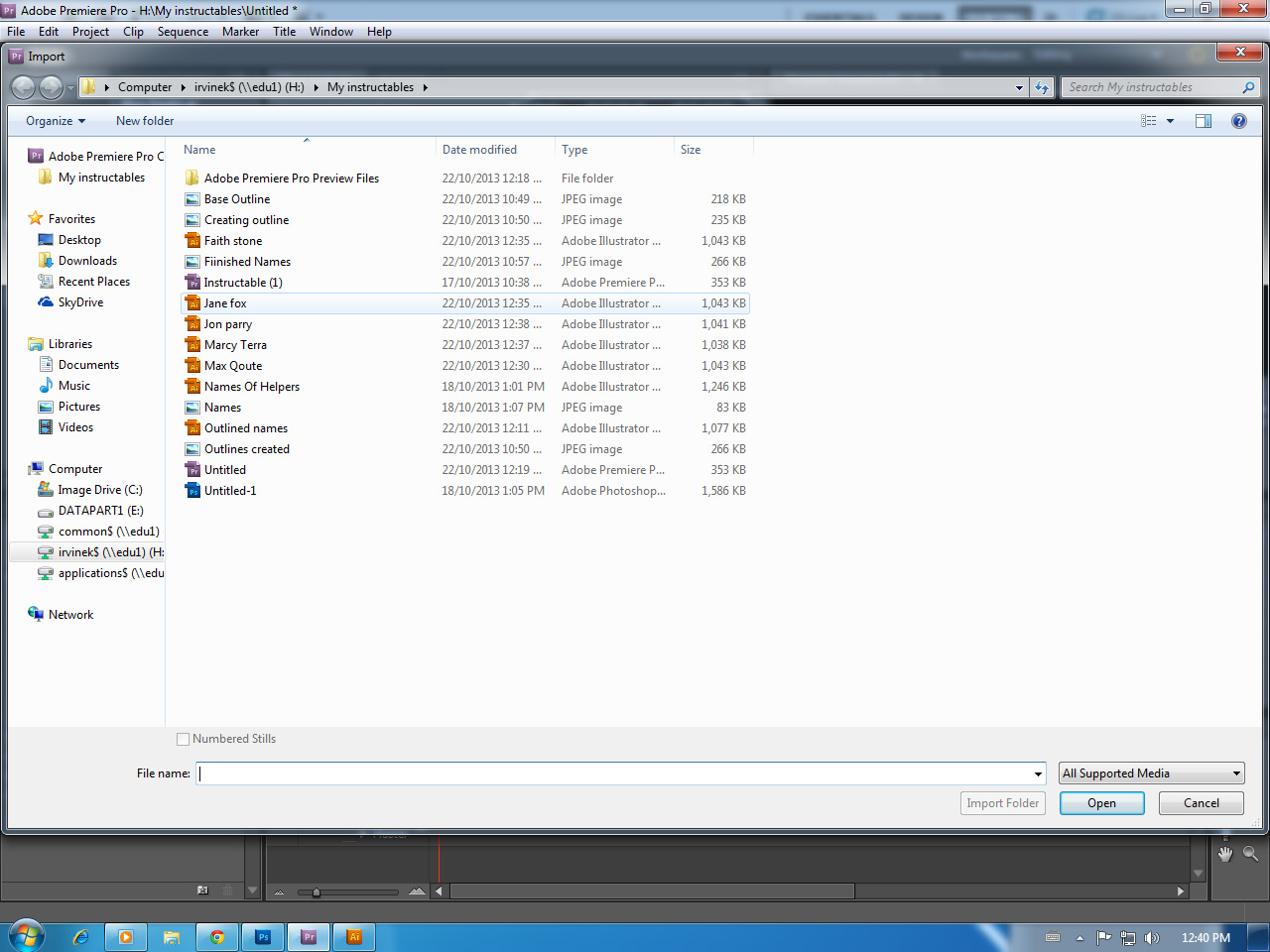1270x952 pixels.
Task: Open the Marker menu
Action: 240,31
